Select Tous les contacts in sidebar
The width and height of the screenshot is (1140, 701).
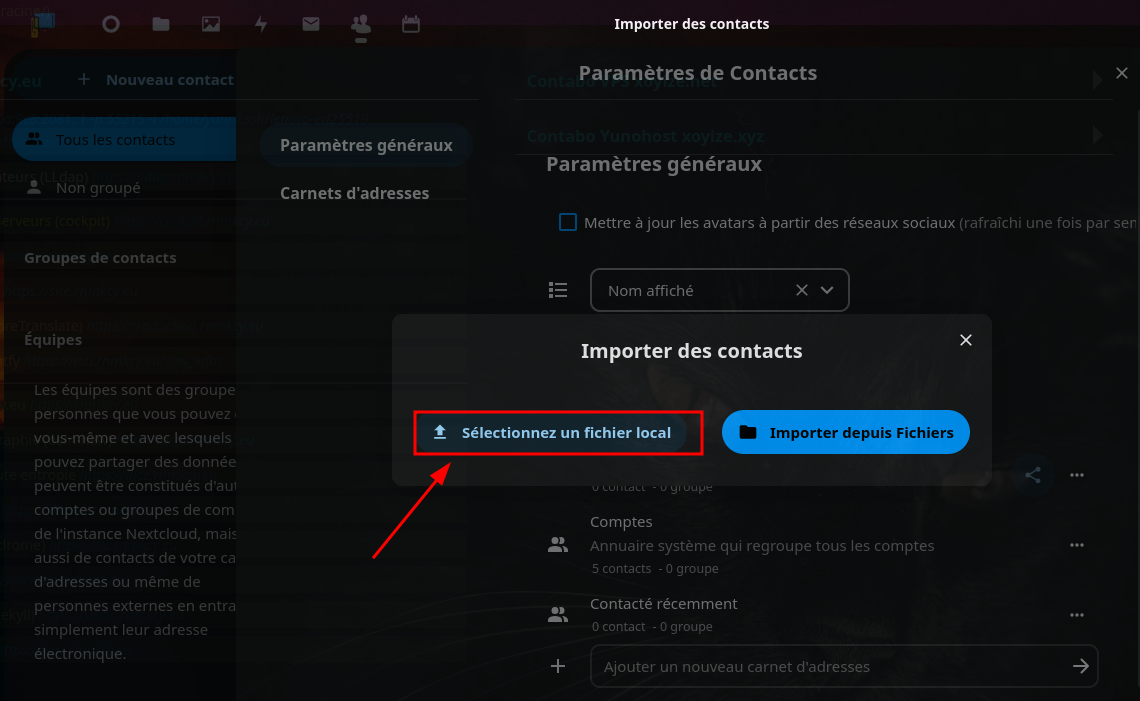(115, 140)
